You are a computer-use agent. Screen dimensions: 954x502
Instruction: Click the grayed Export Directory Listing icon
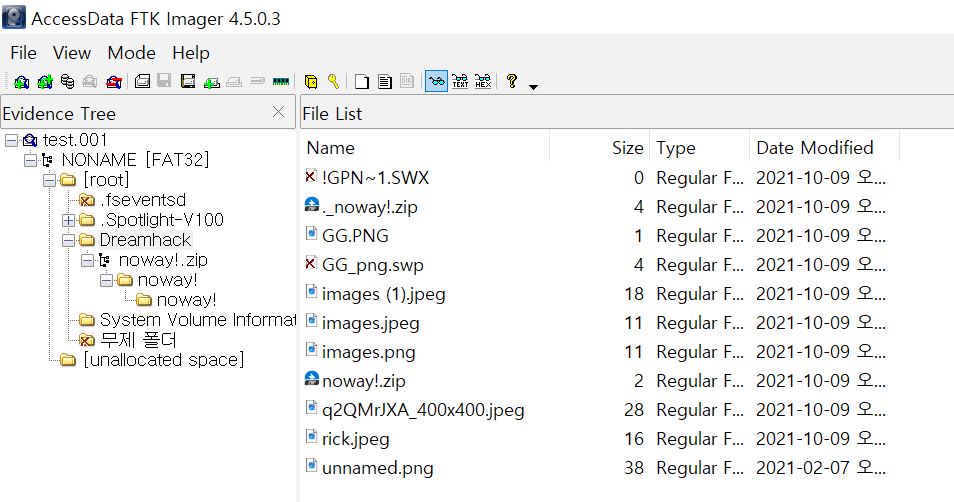(407, 82)
